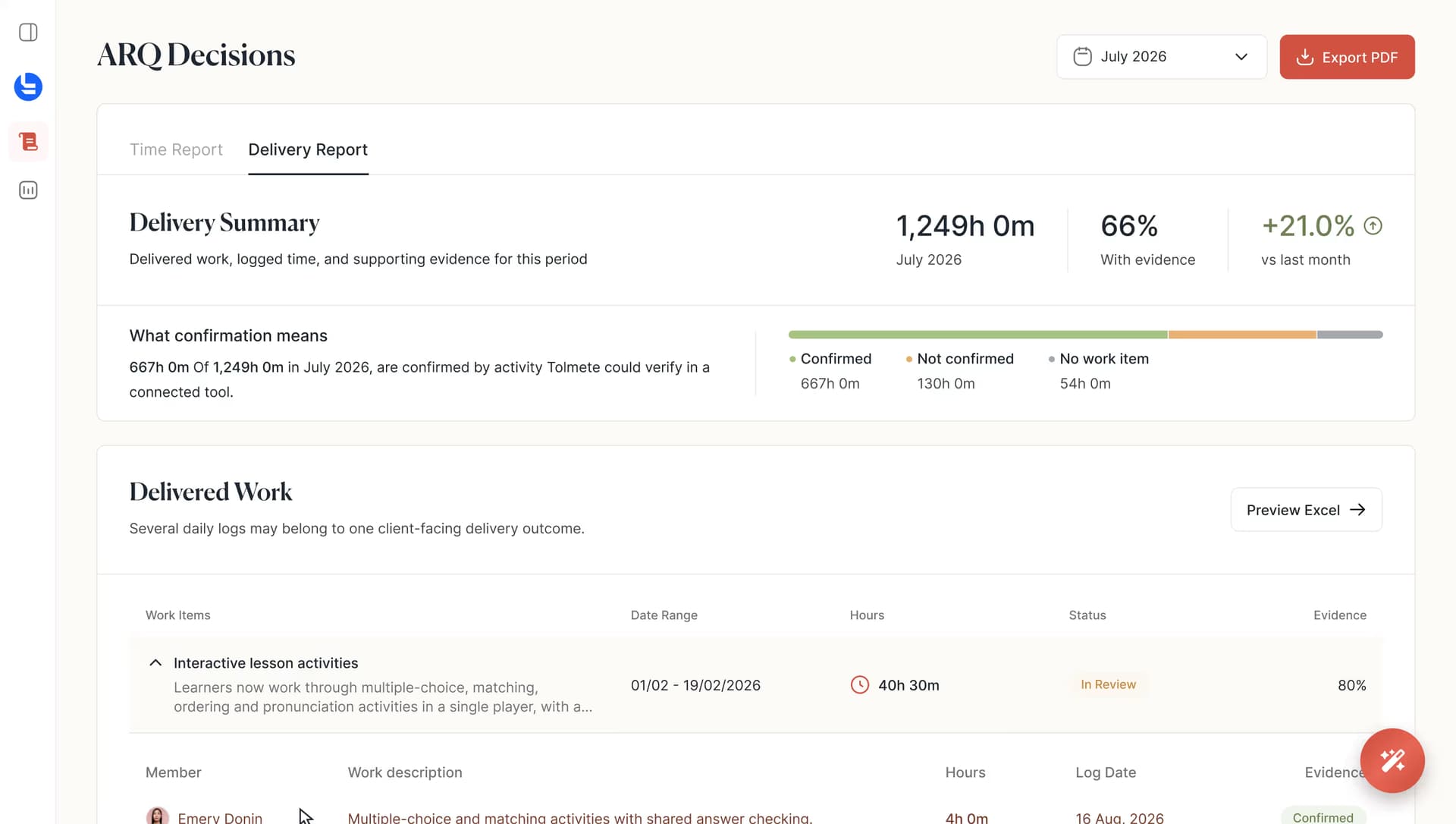Click the download icon on Export PDF
This screenshot has height=824, width=1456.
[1304, 57]
